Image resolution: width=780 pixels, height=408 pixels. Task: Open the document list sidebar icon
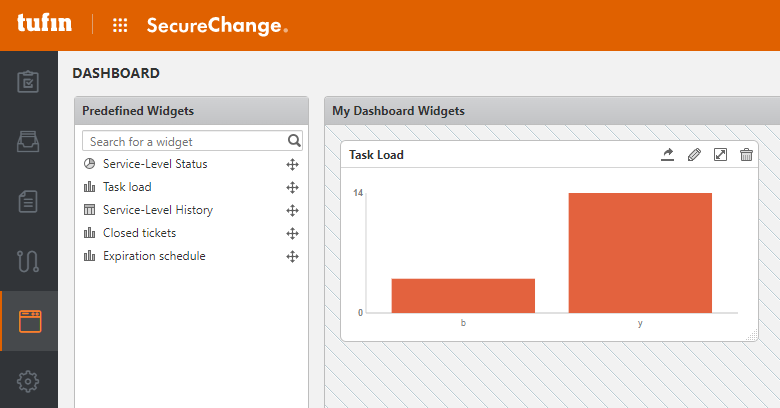[x=29, y=202]
